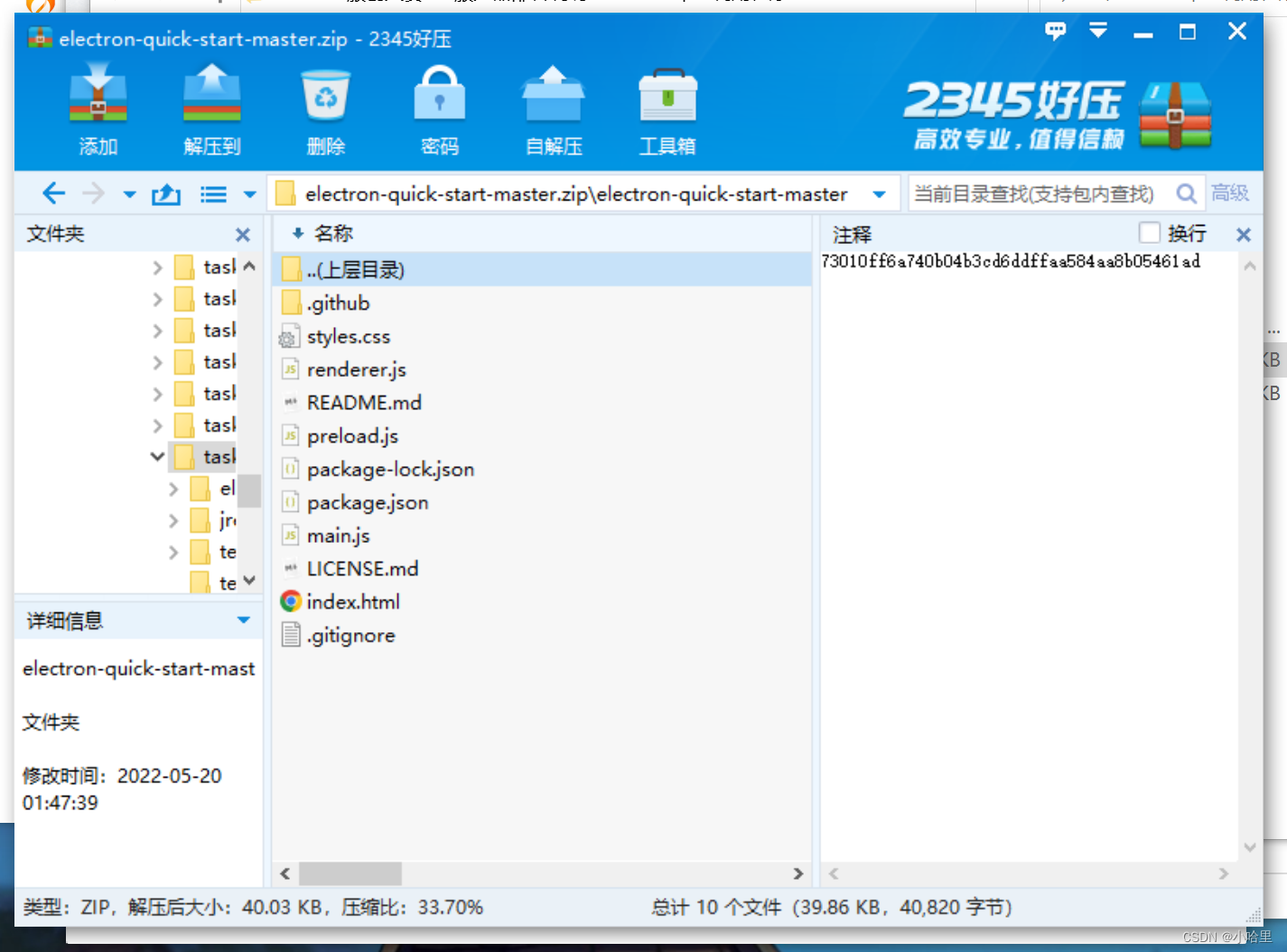Screen dimensions: 1287x952
Task: Click the .github folder icon
Action: (x=291, y=302)
